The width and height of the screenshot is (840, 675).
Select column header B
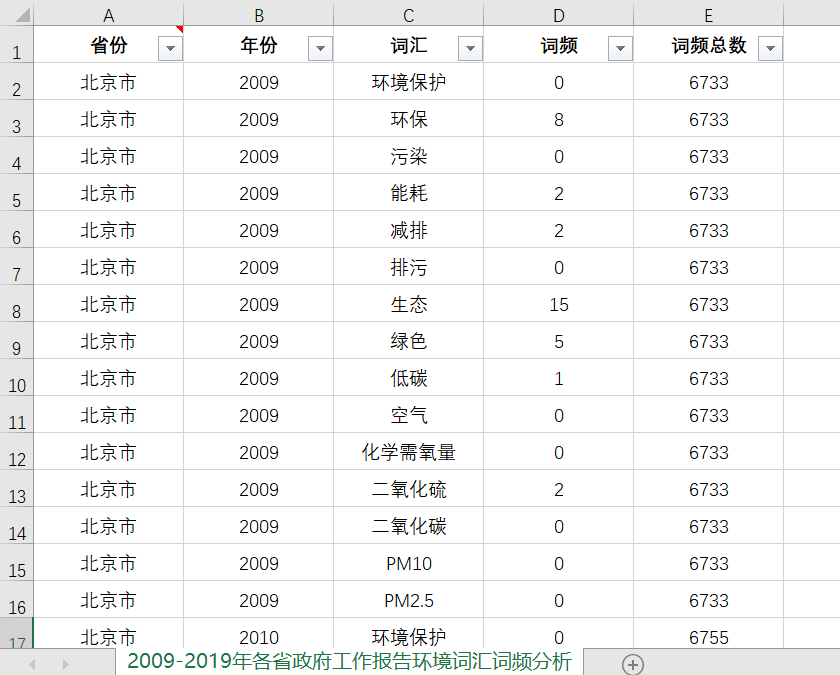click(x=258, y=14)
